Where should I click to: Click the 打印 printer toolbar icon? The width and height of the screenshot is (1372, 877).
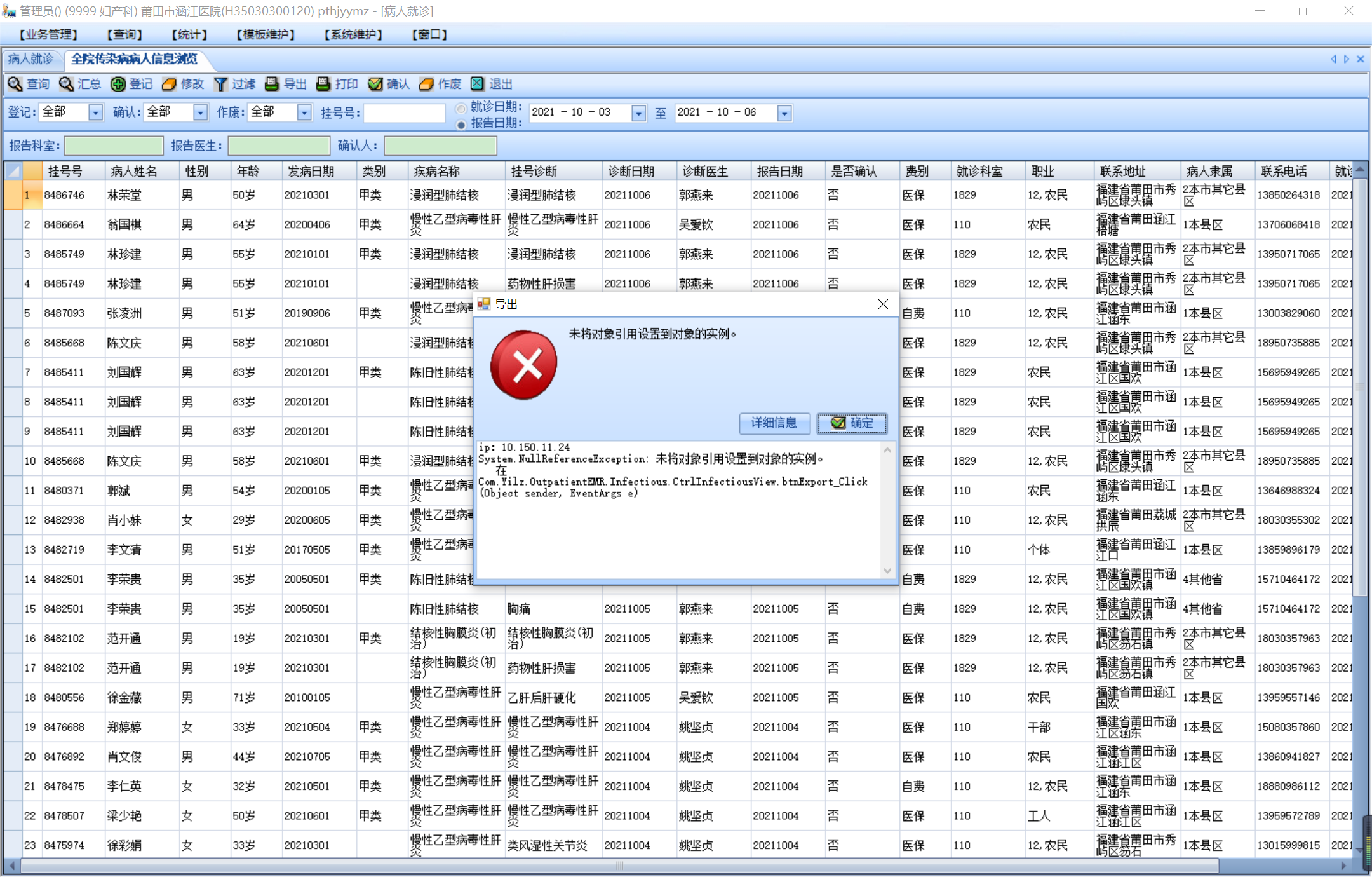point(323,84)
